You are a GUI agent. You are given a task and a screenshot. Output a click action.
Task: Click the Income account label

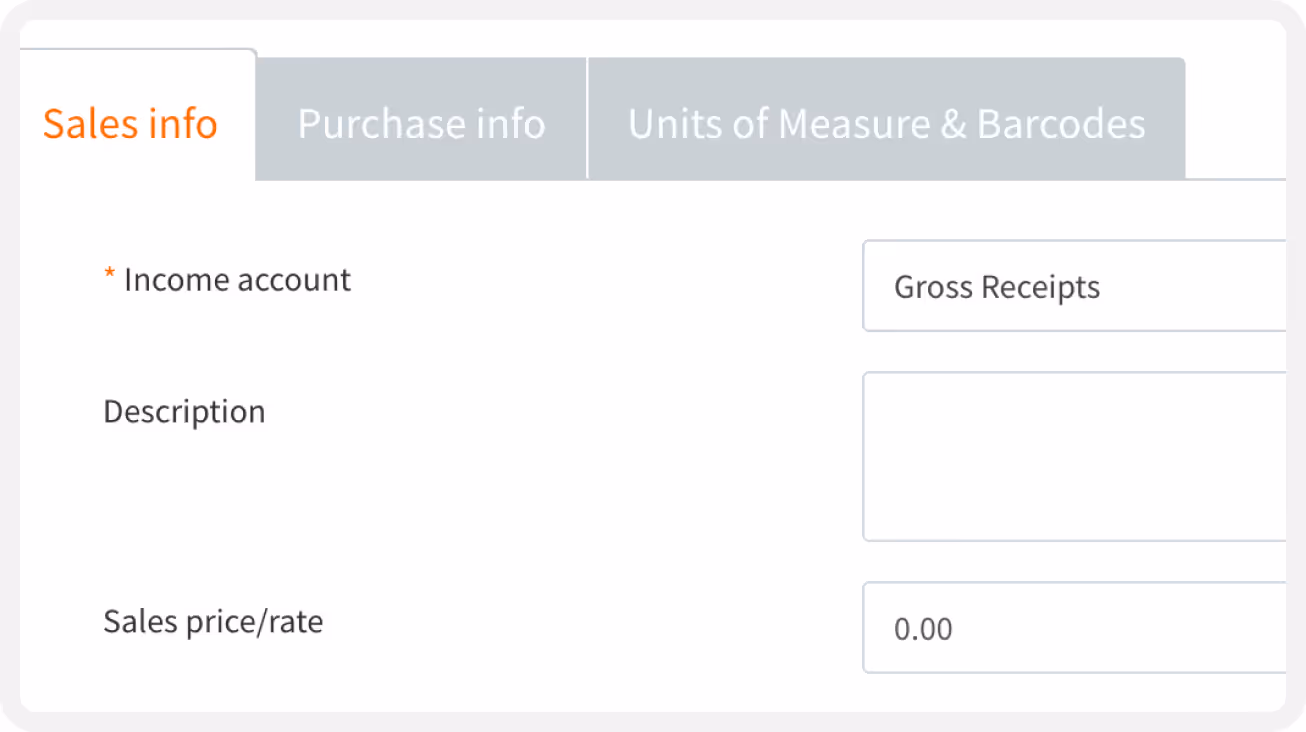coord(237,280)
